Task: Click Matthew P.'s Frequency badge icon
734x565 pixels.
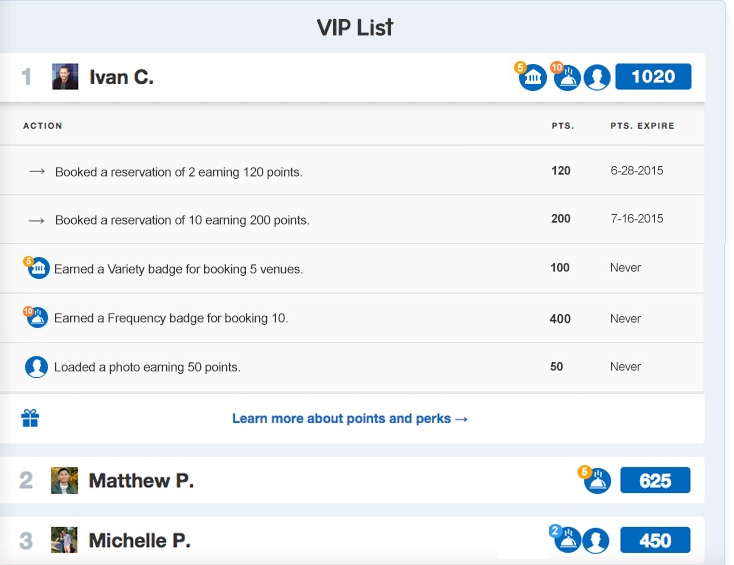Action: coord(597,481)
